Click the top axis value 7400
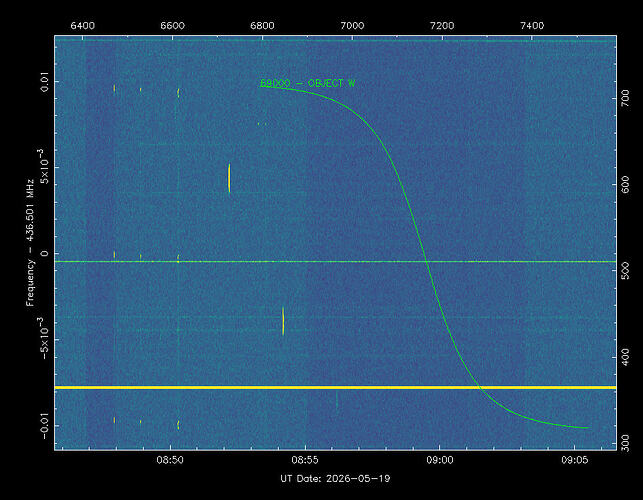The height and width of the screenshot is (500, 643). click(x=532, y=26)
